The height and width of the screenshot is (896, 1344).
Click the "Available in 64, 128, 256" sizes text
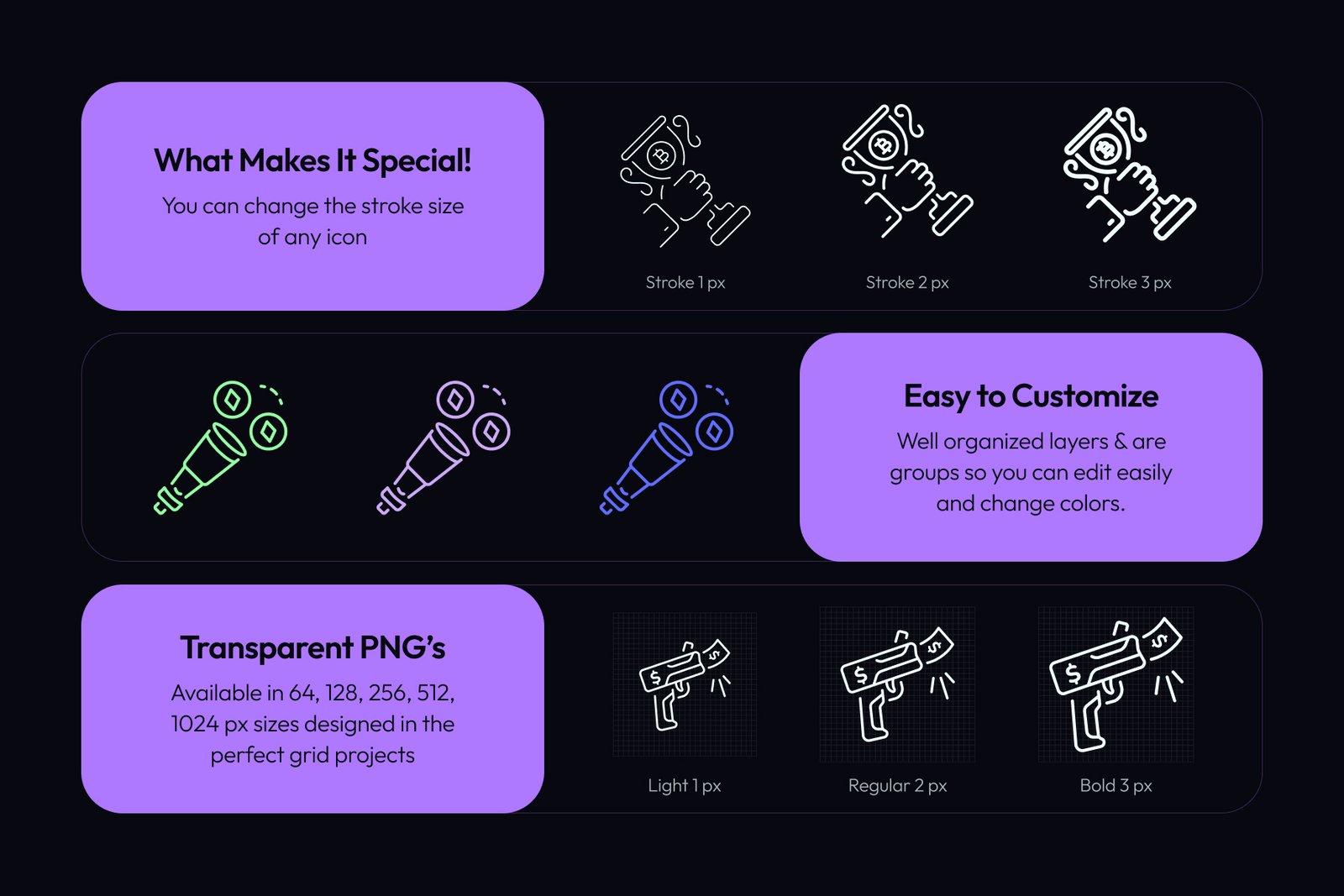coord(312,724)
